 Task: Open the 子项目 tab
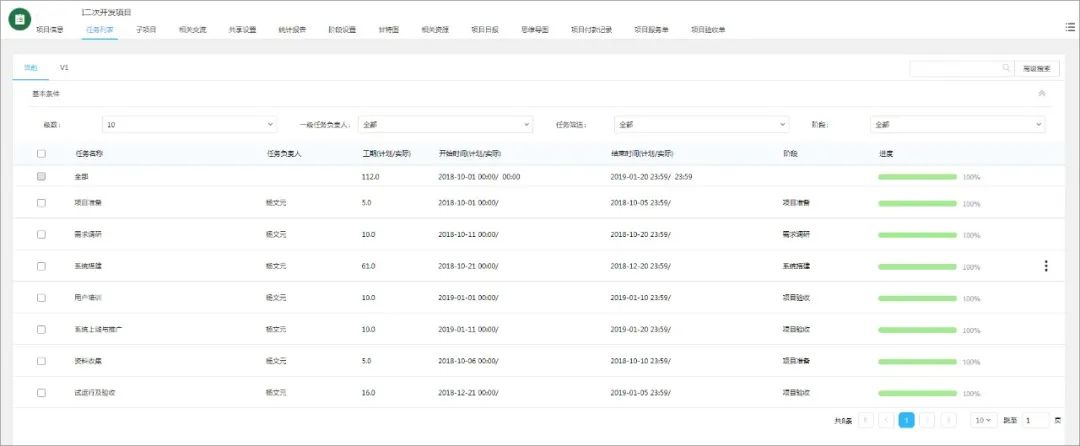(146, 30)
